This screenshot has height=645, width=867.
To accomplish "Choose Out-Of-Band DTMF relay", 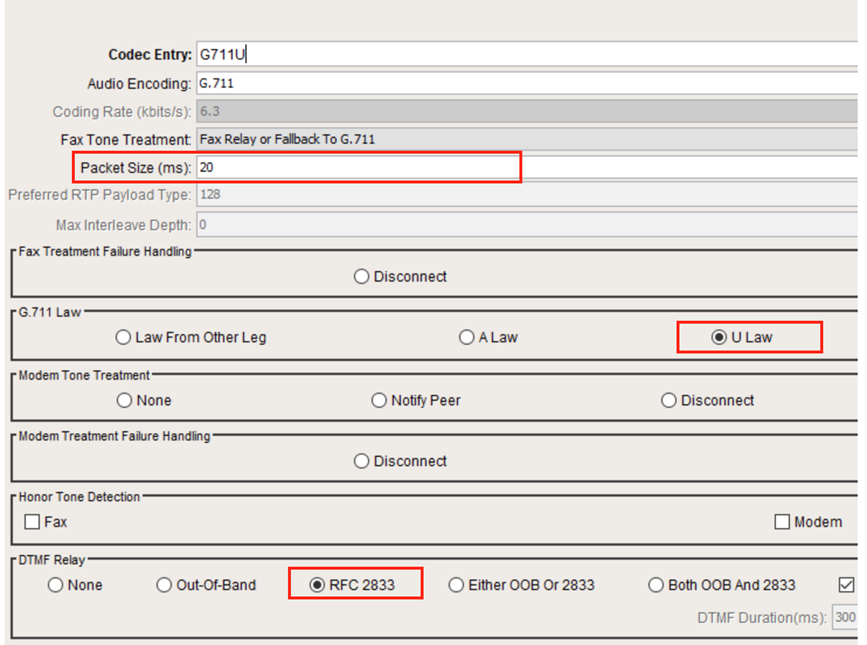I will (164, 586).
